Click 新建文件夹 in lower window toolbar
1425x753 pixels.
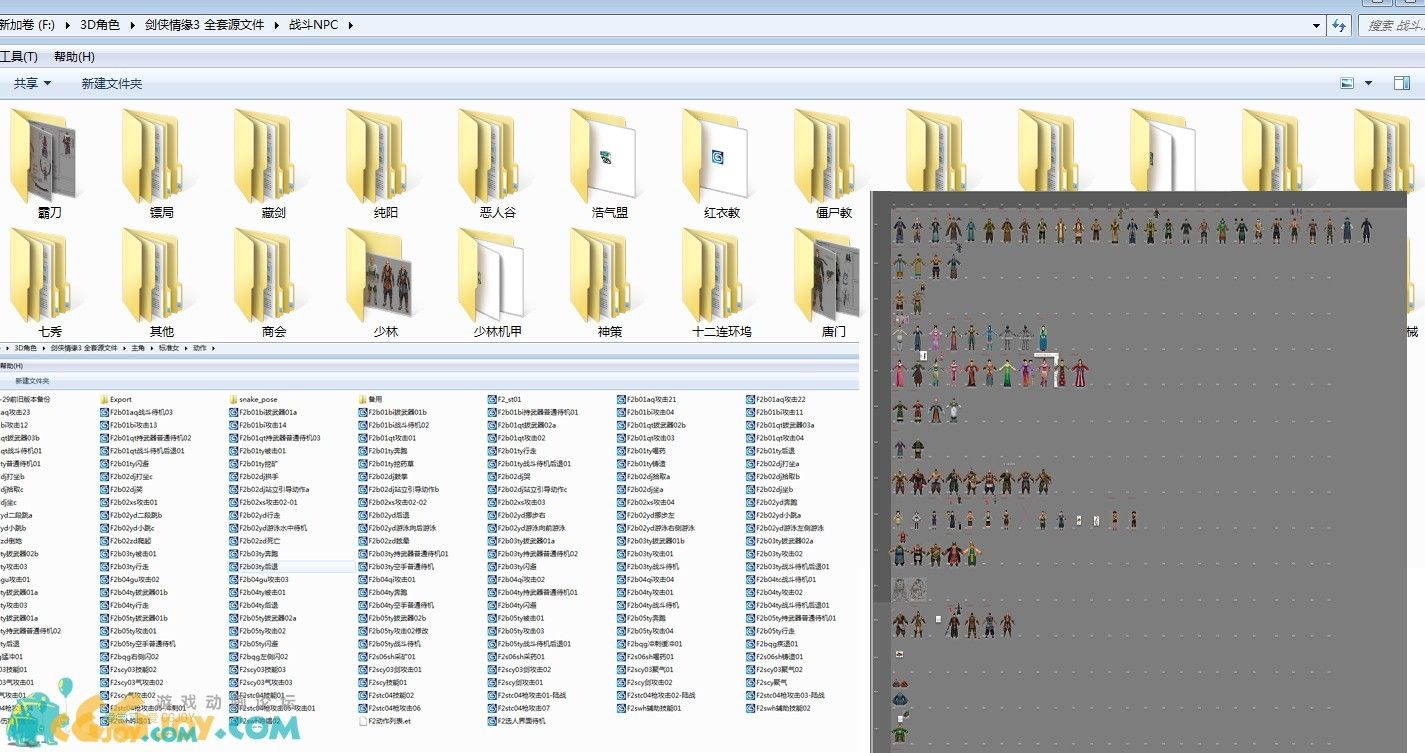click(x=32, y=381)
